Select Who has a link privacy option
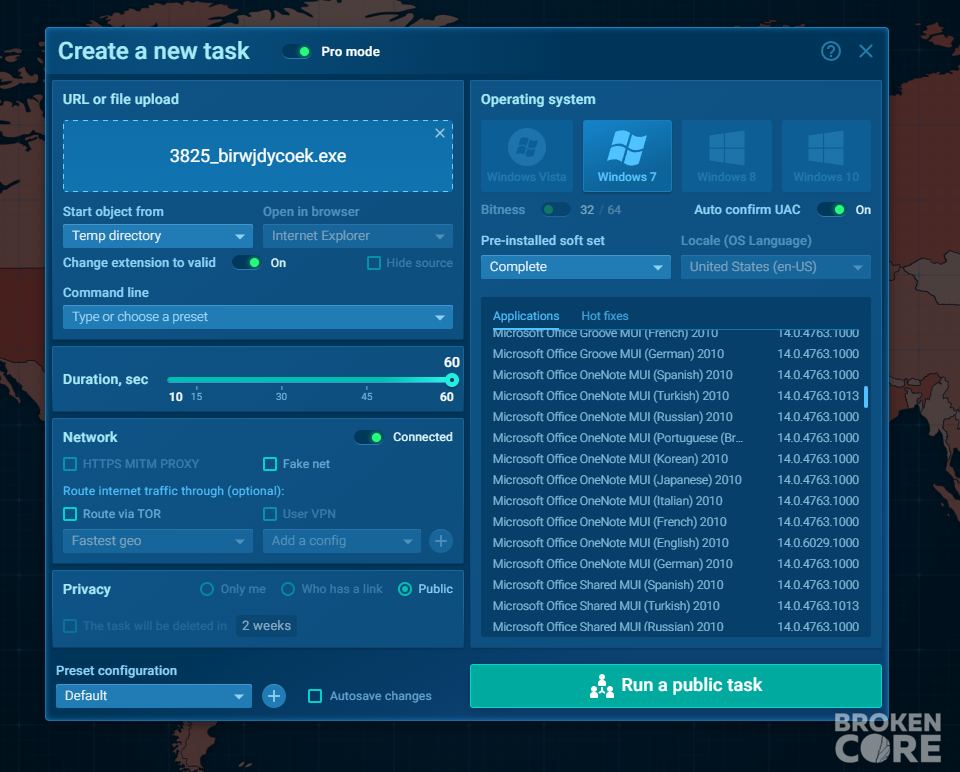 click(x=288, y=589)
